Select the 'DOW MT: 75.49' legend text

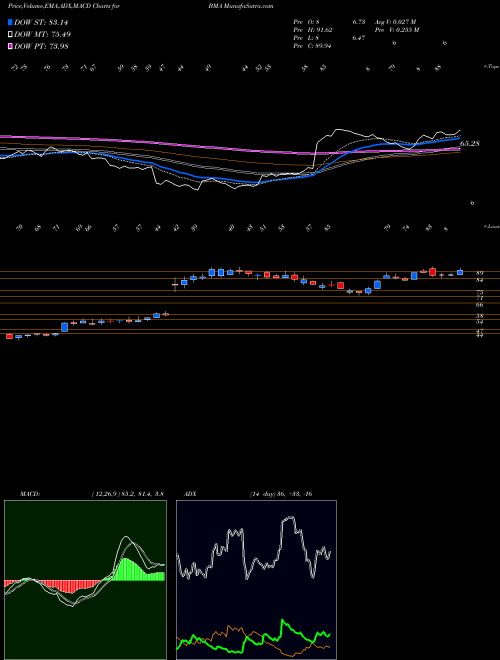(x=43, y=34)
